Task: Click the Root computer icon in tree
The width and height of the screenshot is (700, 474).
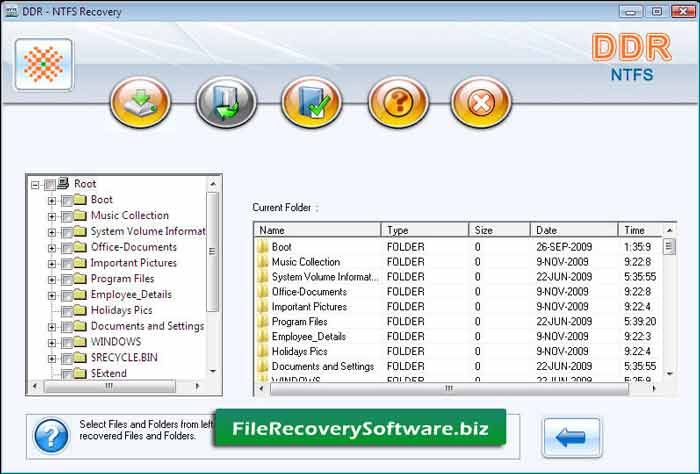Action: point(63,183)
